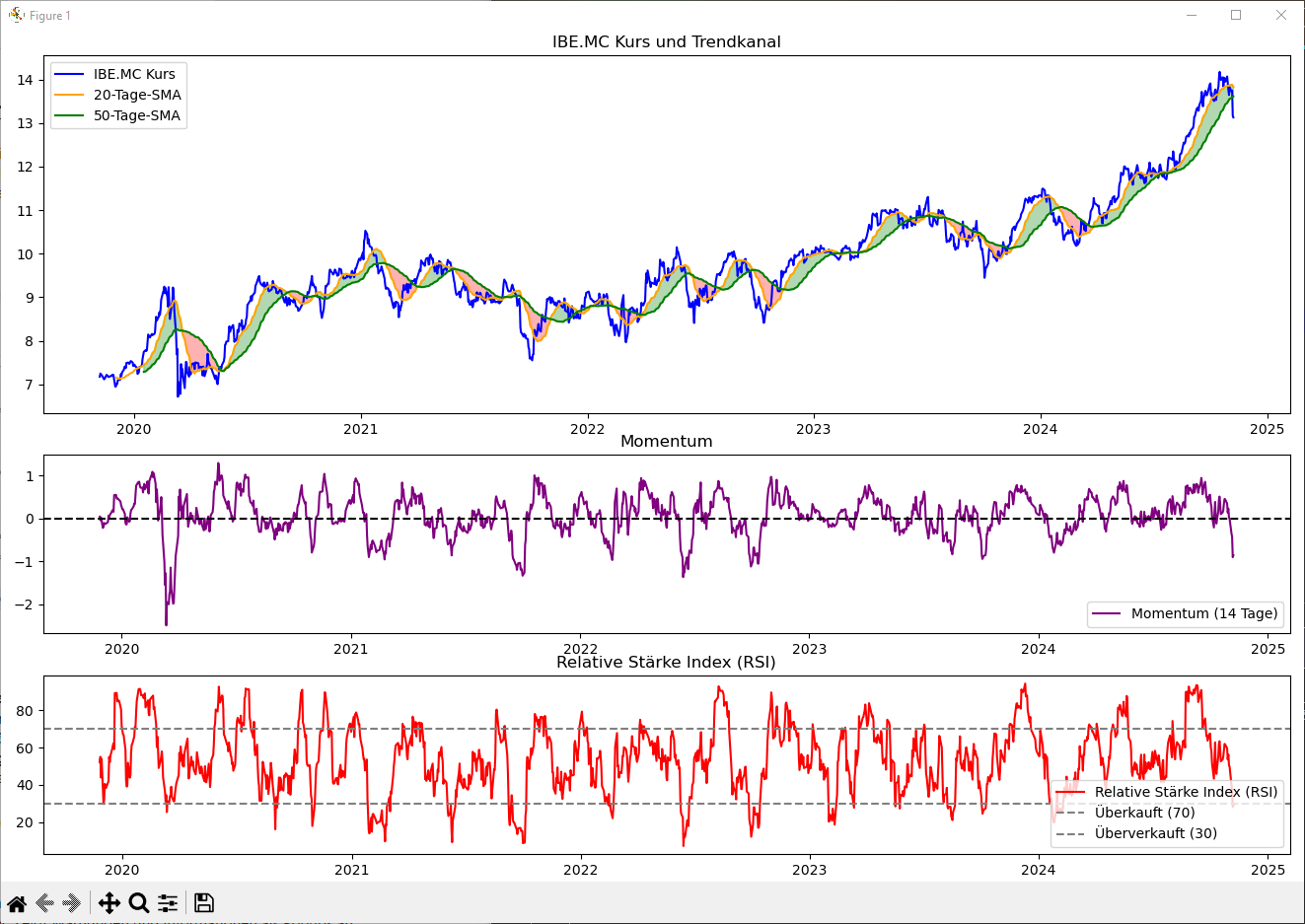This screenshot has height=924, width=1305.
Task: Click the Überverkauft (30) legend entry
Action: [1136, 833]
